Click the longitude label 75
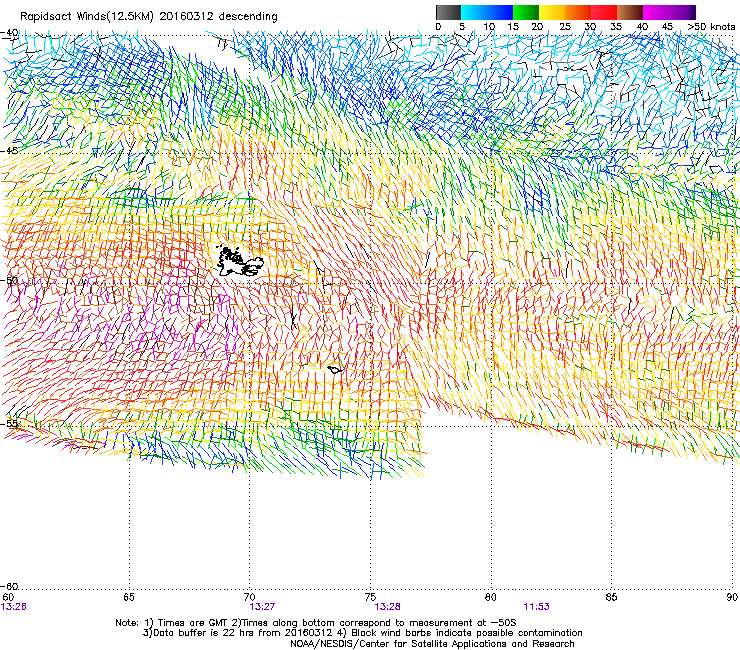The height and width of the screenshot is (650, 740). tap(370, 598)
